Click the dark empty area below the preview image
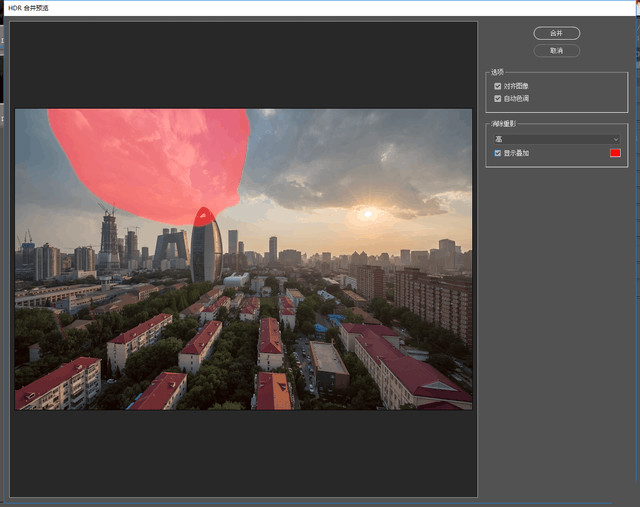Image resolution: width=640 pixels, height=507 pixels. coord(243,452)
